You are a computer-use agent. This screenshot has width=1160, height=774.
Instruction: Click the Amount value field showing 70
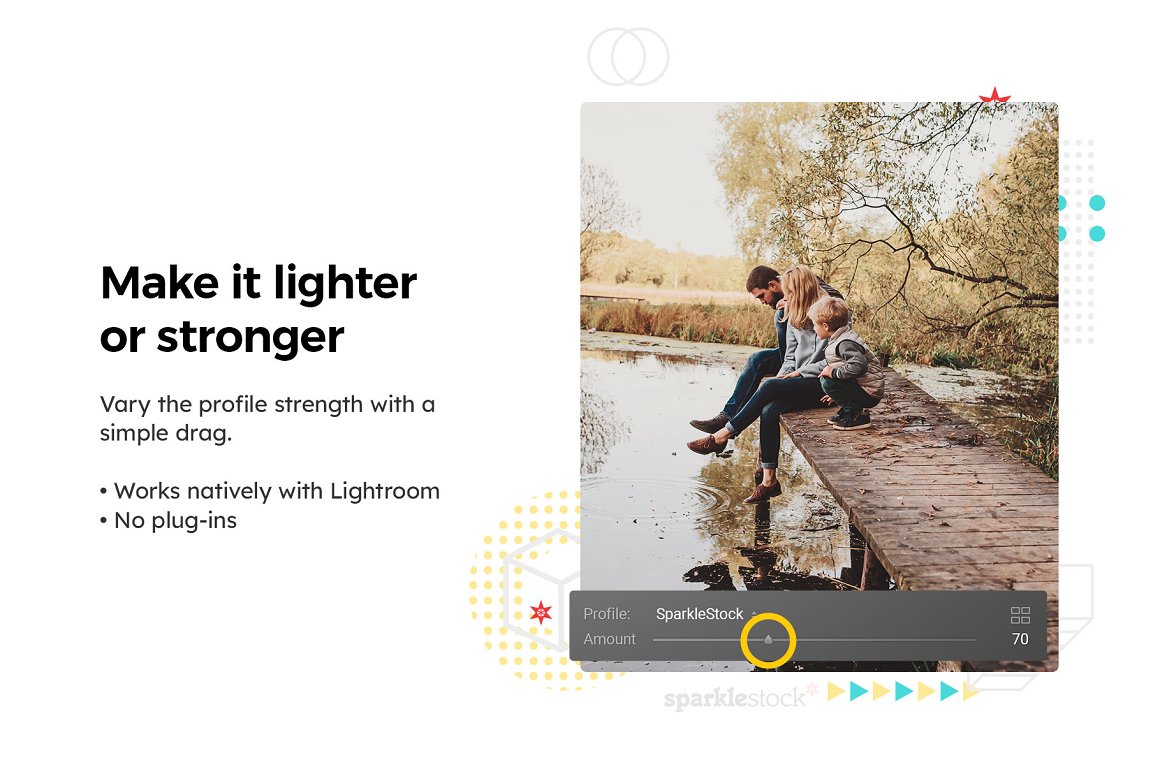(1020, 639)
